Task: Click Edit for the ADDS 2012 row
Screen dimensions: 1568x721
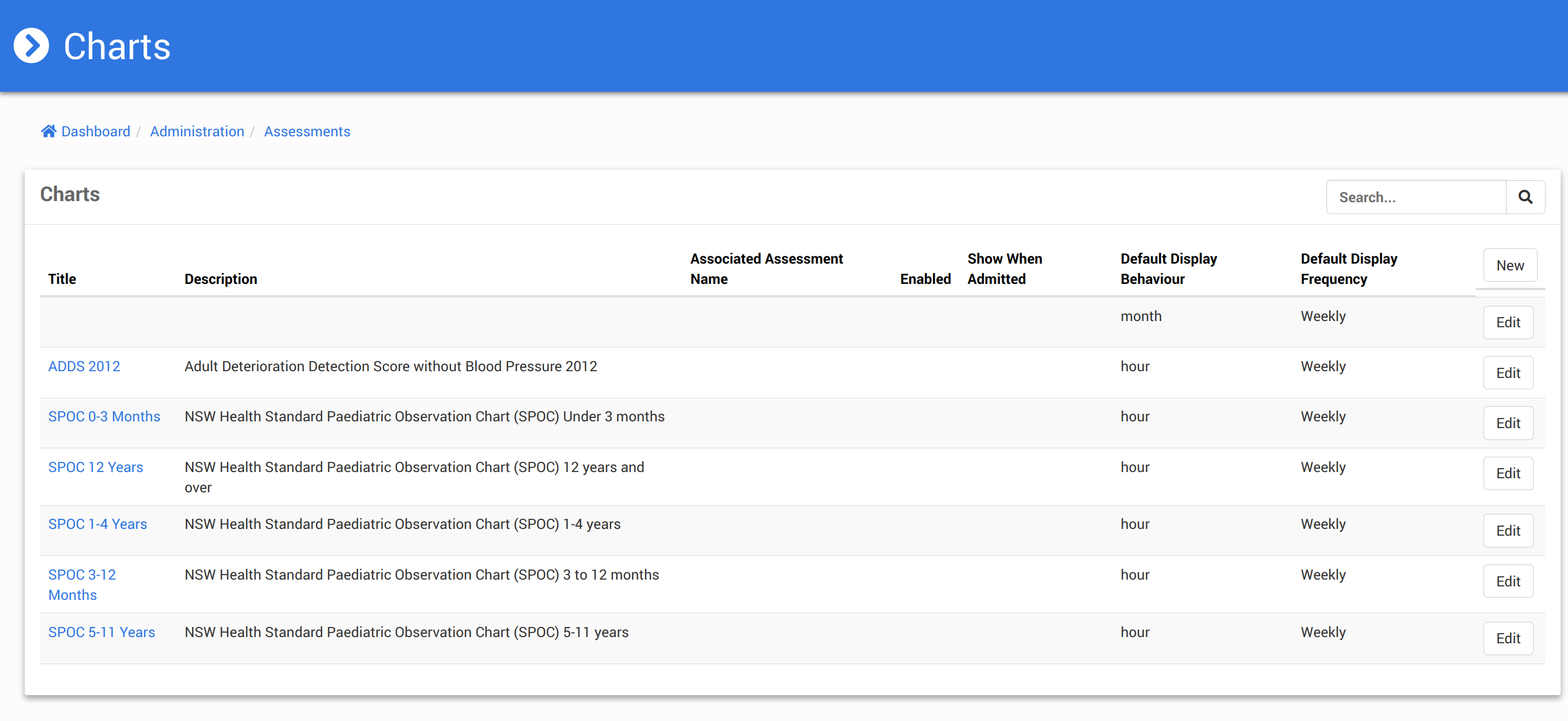Action: tap(1508, 373)
